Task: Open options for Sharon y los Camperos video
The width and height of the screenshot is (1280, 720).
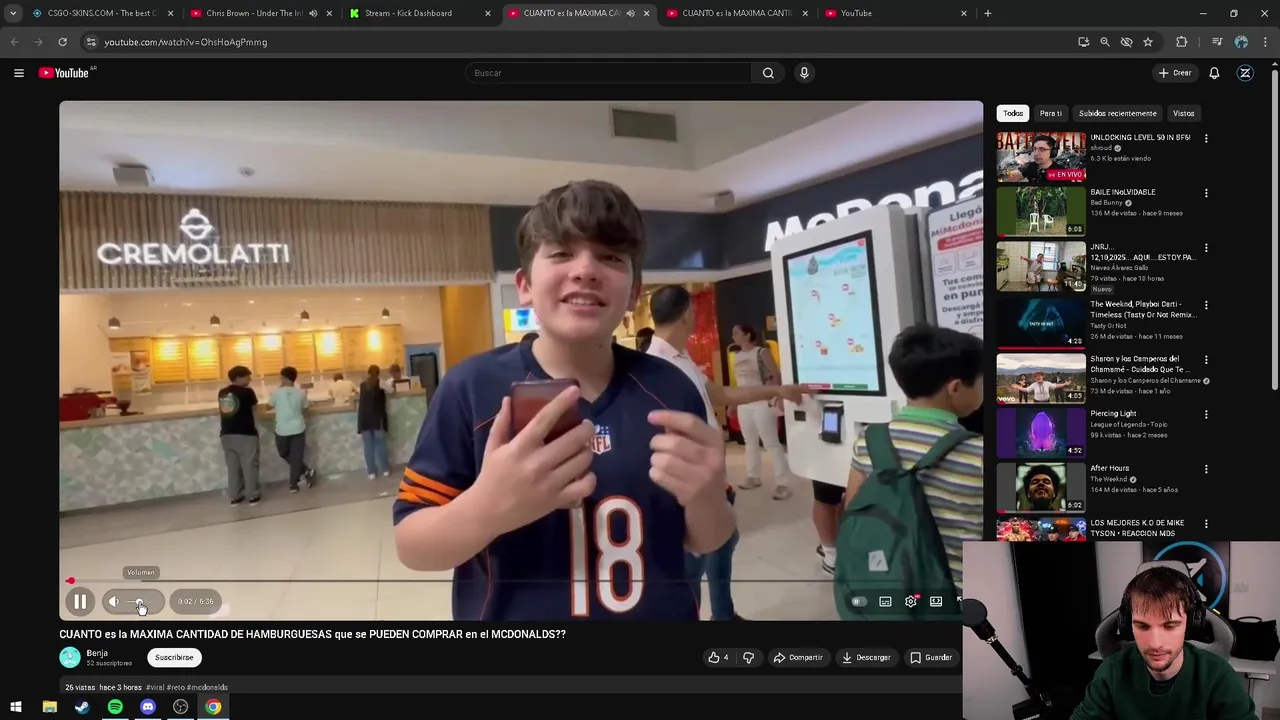Action: tap(1206, 360)
